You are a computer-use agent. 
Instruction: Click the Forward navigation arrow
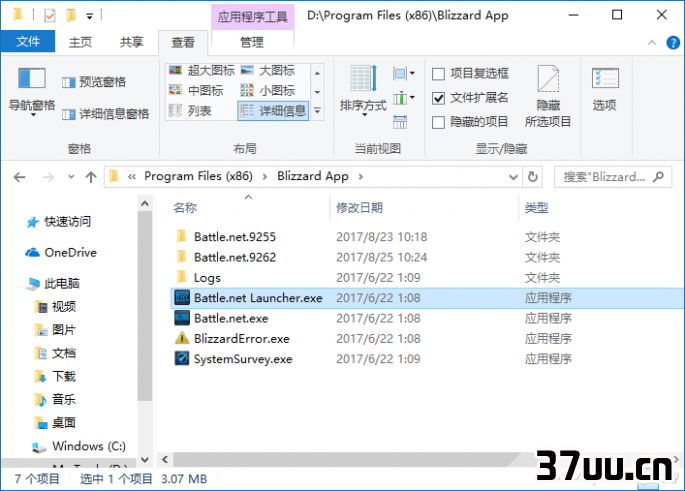pyautogui.click(x=48, y=177)
